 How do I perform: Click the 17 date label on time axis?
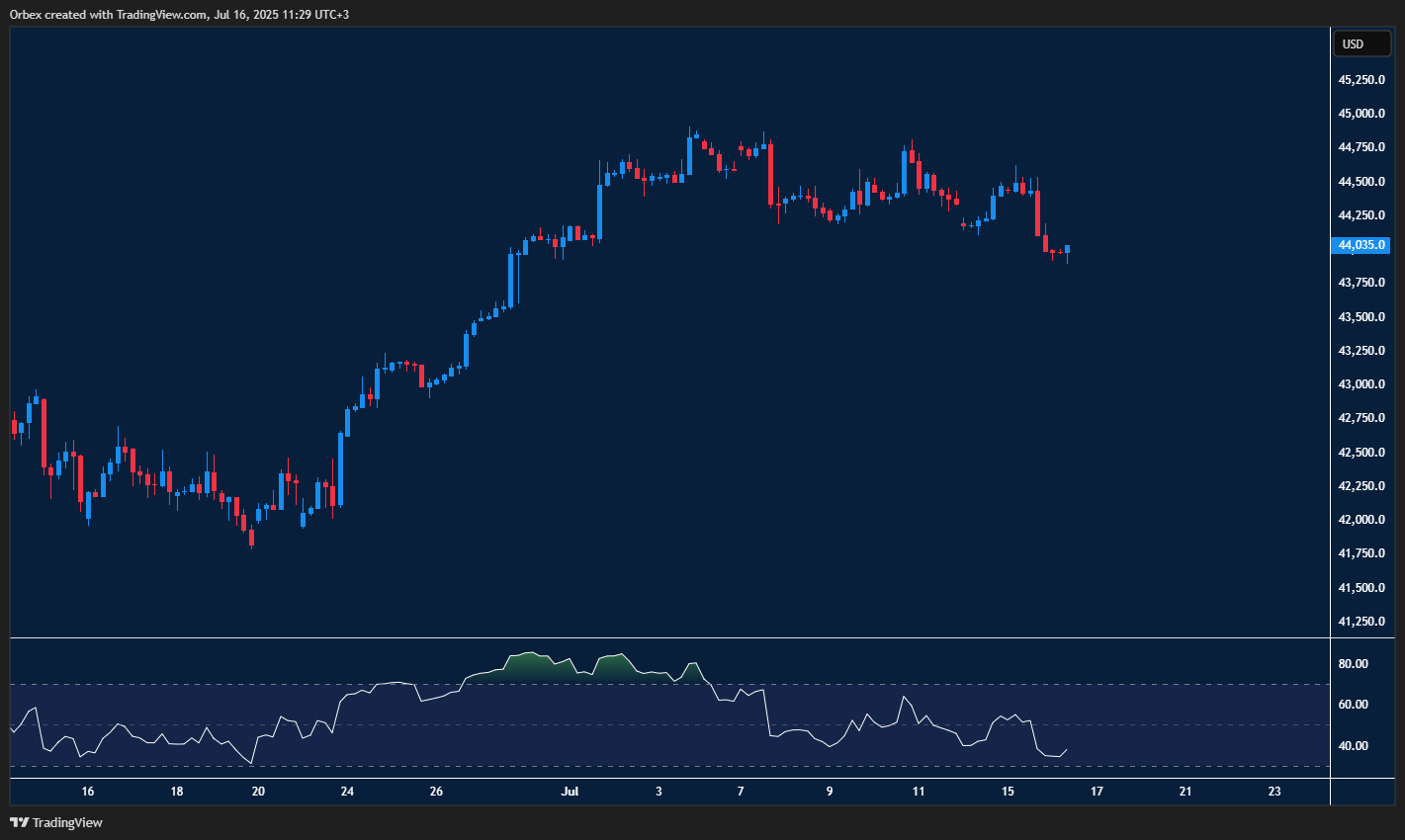[1097, 792]
